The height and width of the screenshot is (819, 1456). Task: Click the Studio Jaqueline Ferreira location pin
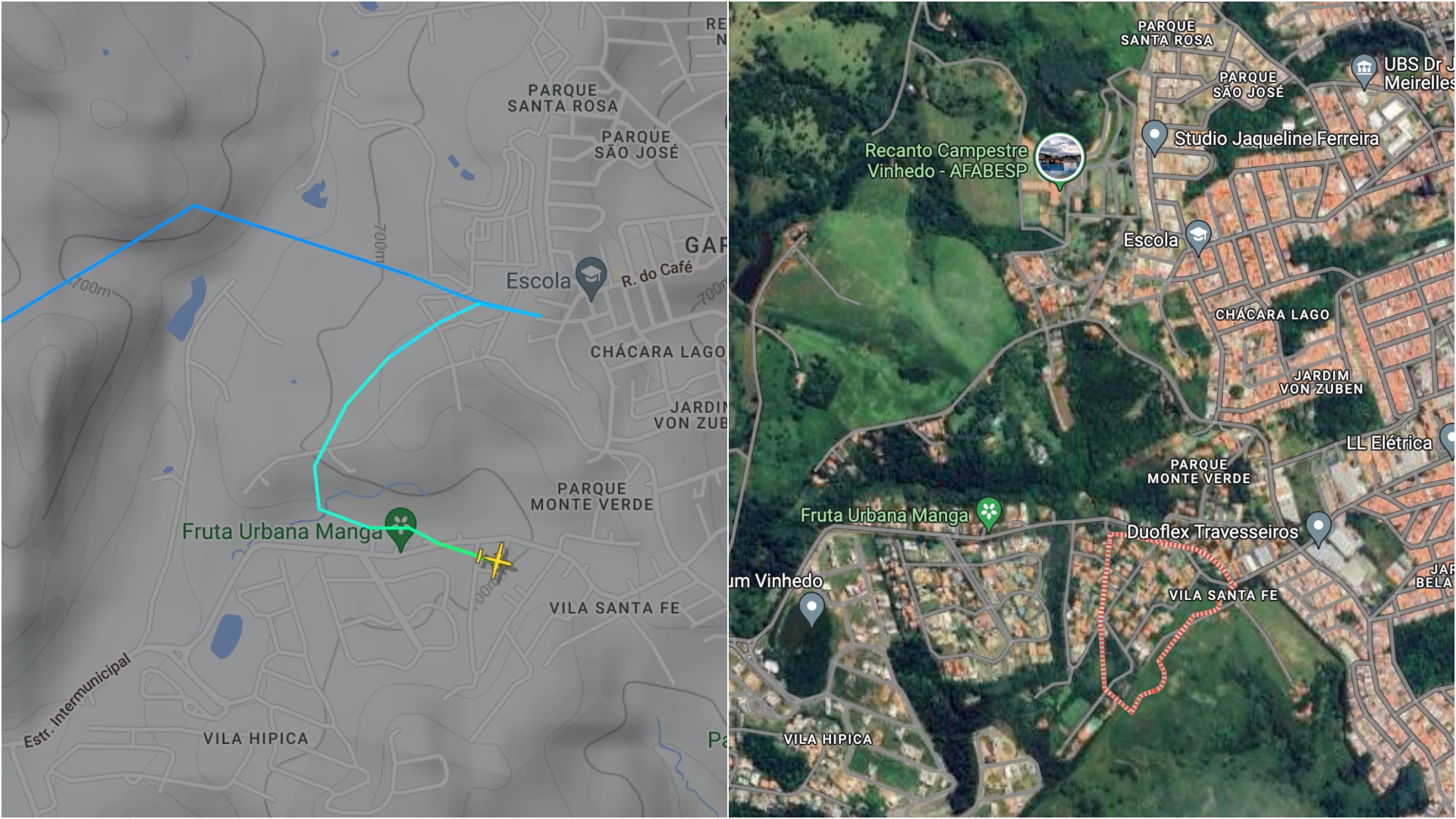[x=1154, y=138]
